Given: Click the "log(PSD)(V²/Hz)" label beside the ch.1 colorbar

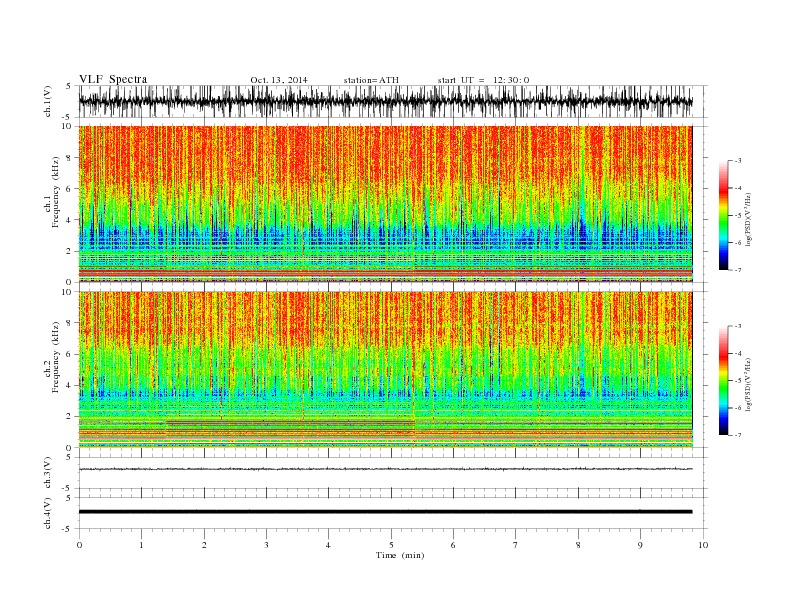Looking at the screenshot, I should 749,218.
